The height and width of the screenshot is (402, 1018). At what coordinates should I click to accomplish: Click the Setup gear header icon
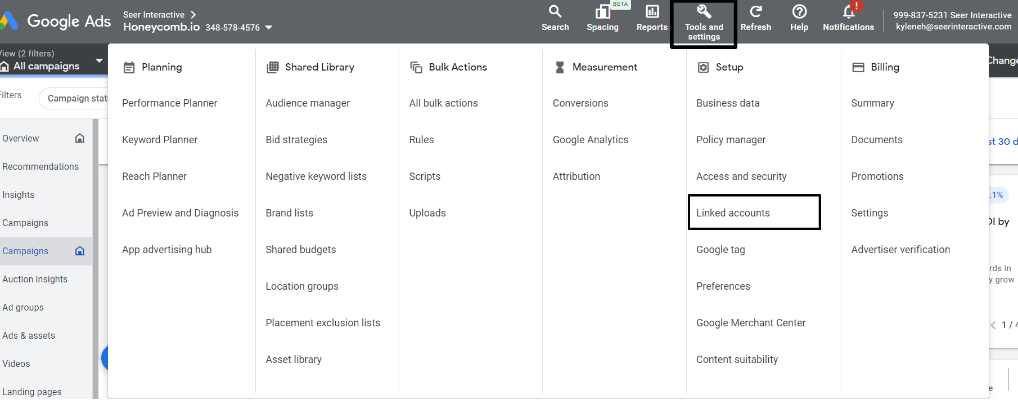[702, 67]
